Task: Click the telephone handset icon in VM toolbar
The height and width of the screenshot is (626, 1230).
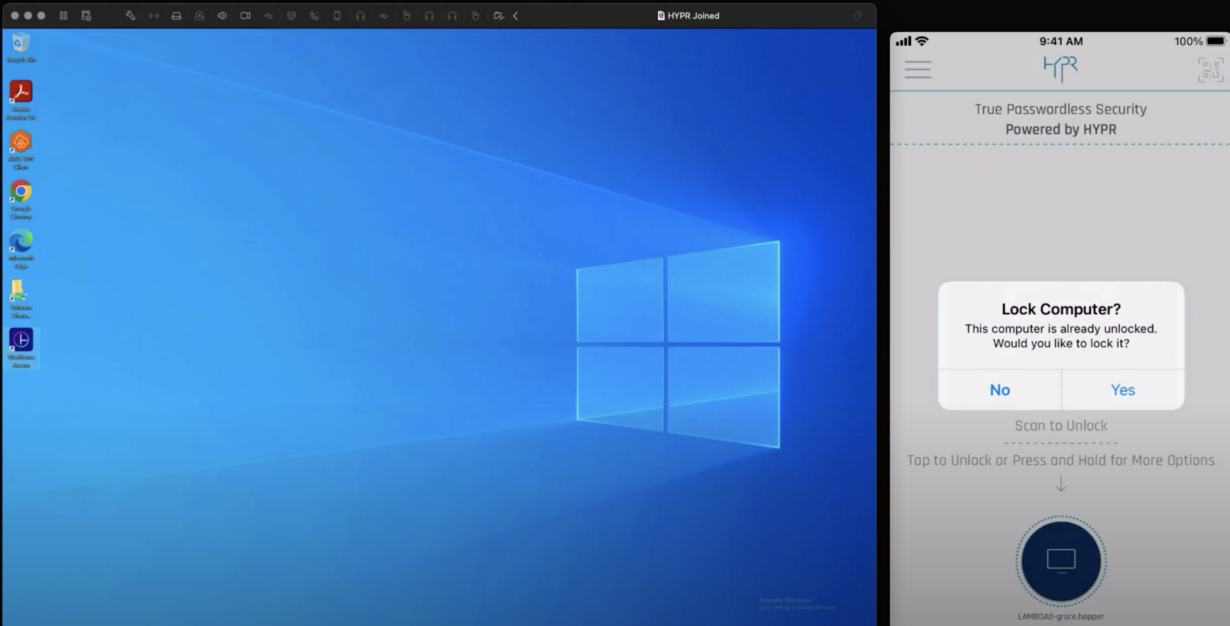Action: tap(313, 16)
